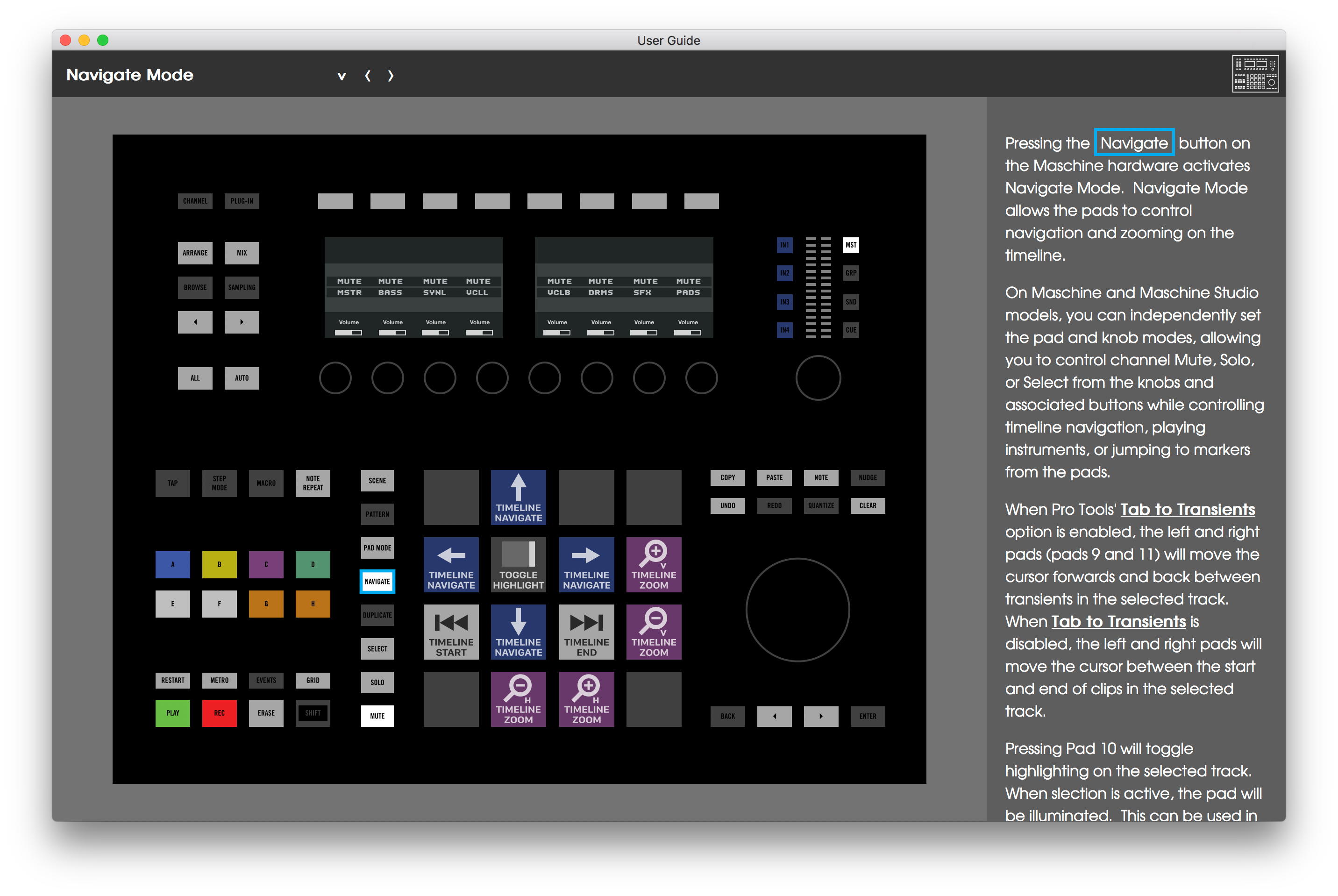The width and height of the screenshot is (1338, 896).
Task: Switch to the CHANNEL tab button
Action: [195, 201]
